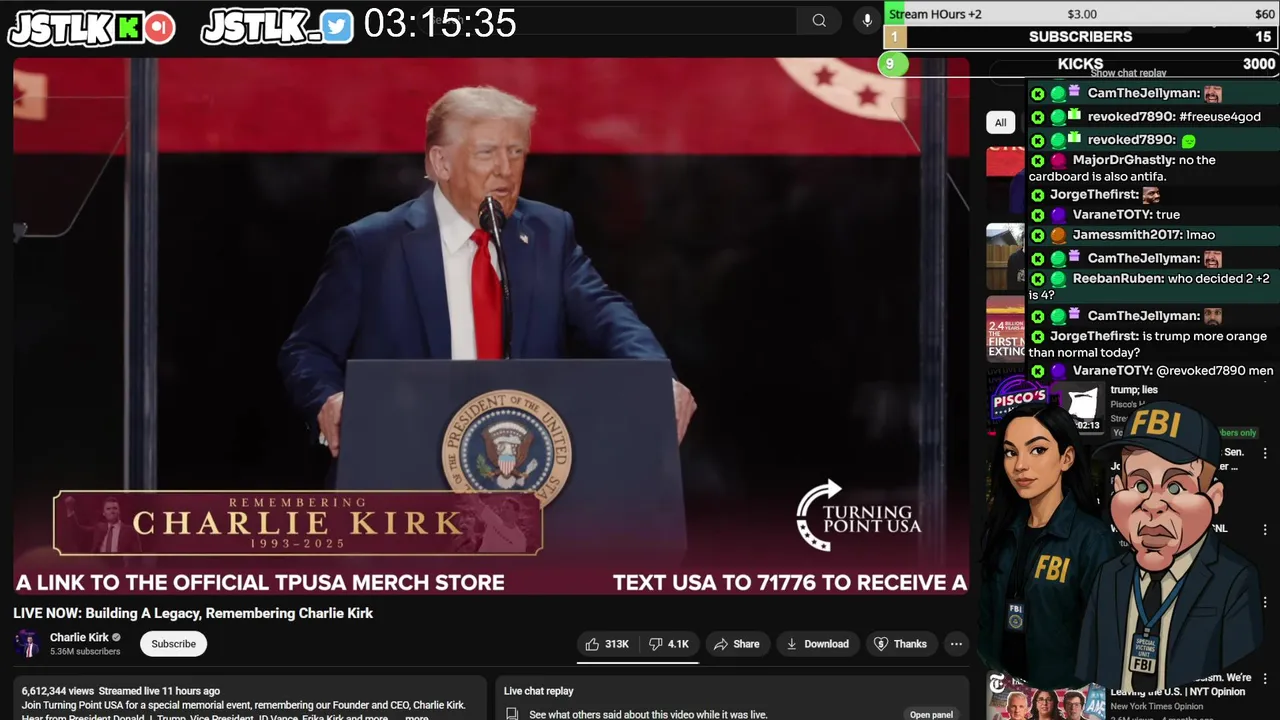This screenshot has height=720, width=1280.
Task: Click the Download button below the video
Action: pos(817,644)
